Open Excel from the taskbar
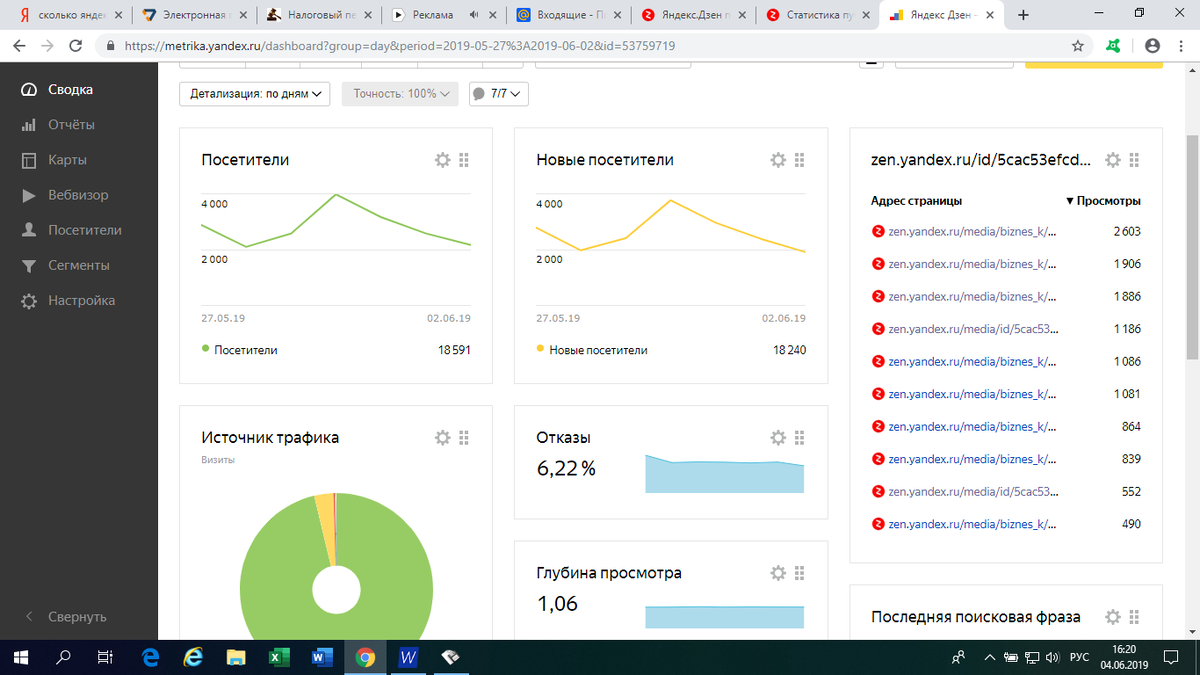 tap(279, 657)
